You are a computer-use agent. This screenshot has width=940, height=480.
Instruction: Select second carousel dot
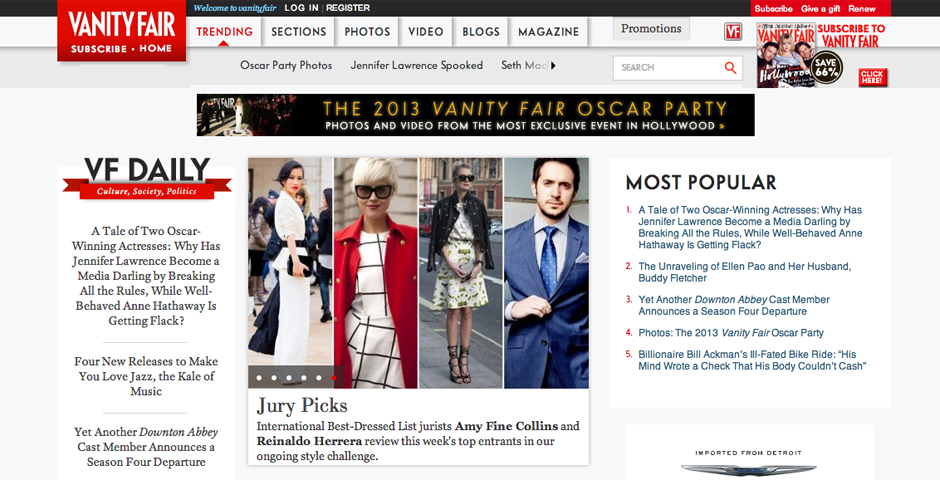274,378
